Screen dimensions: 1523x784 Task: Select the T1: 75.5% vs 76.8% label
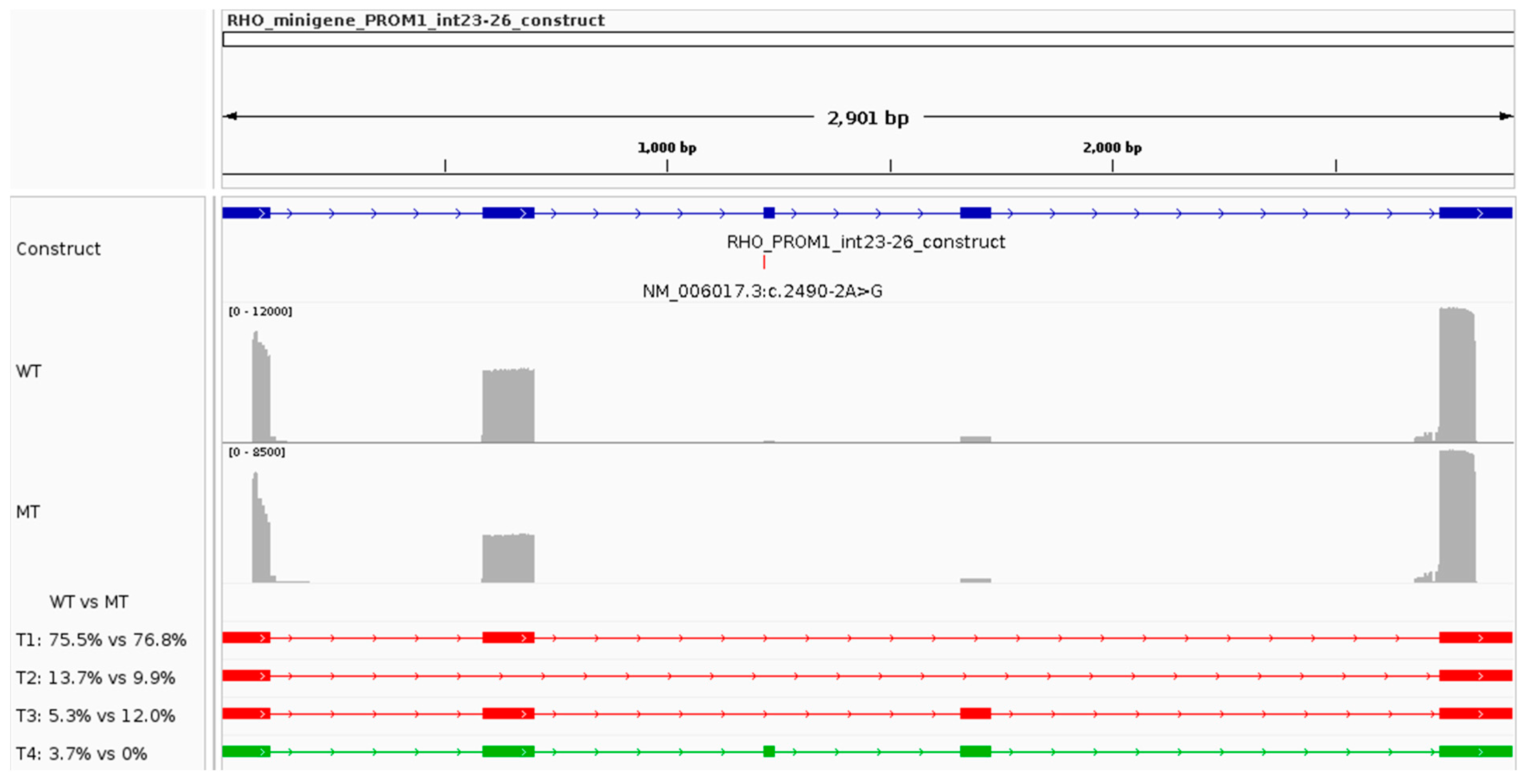click(100, 640)
